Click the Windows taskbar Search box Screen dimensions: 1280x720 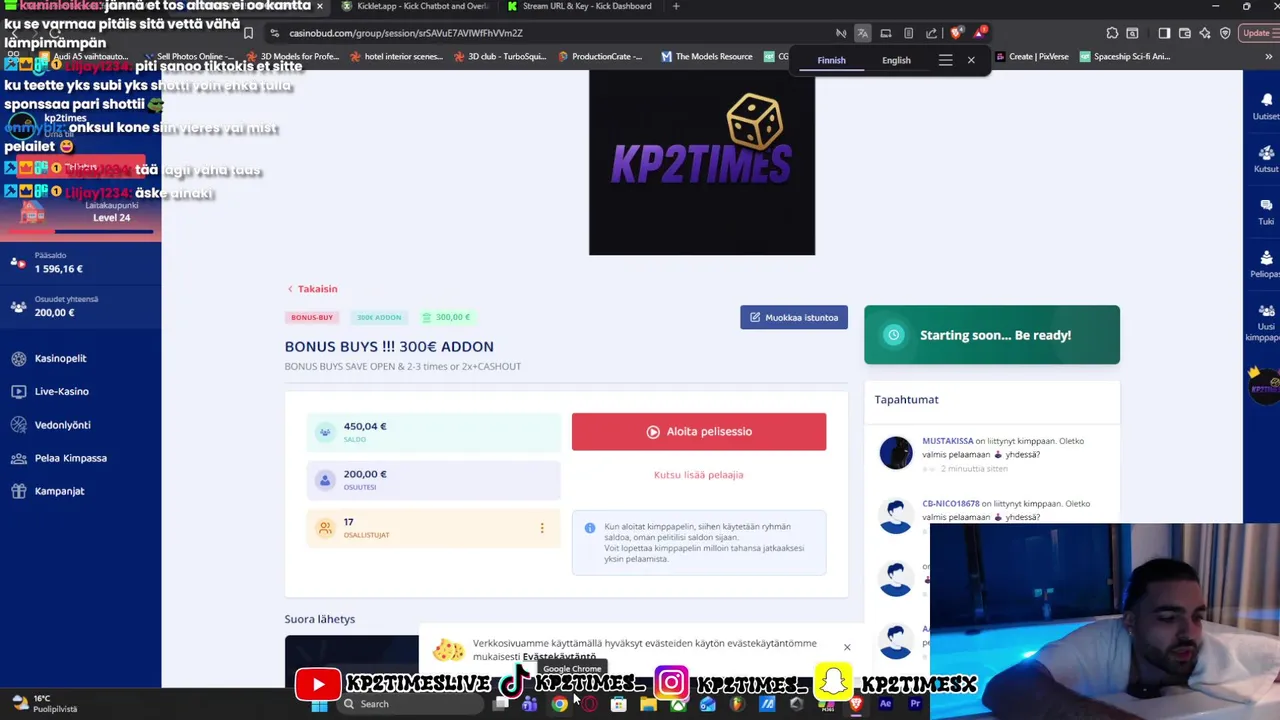pos(410,704)
